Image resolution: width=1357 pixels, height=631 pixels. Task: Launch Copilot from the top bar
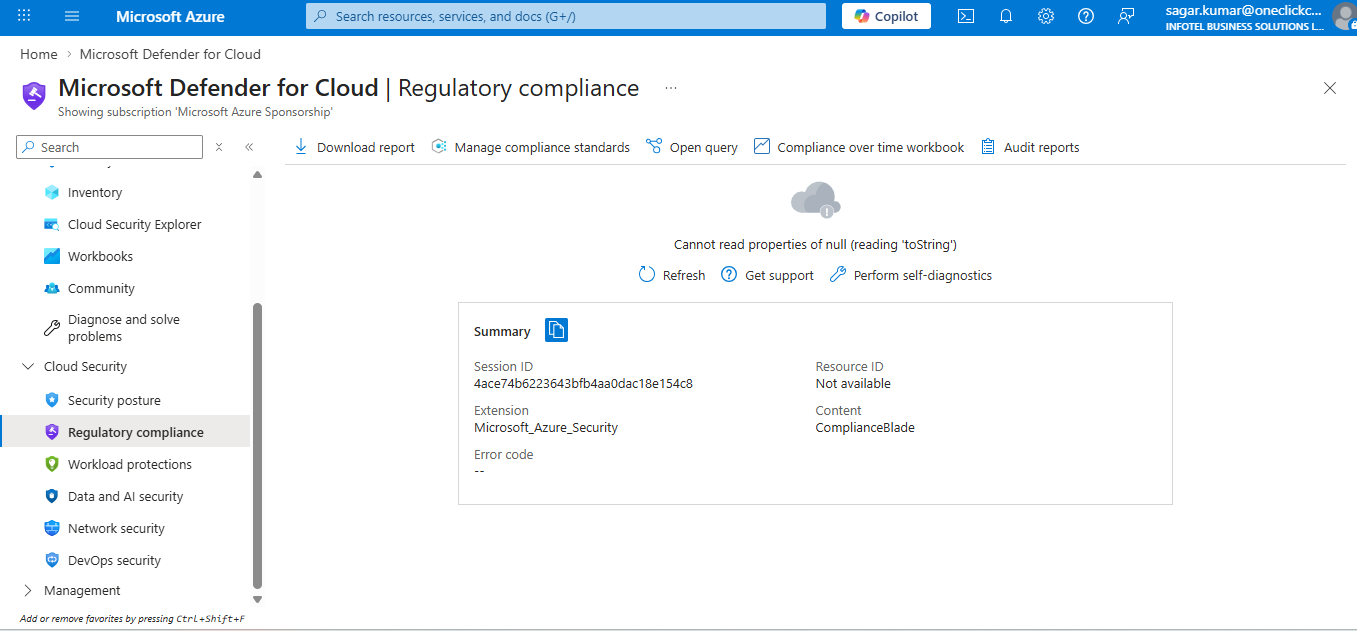click(886, 16)
